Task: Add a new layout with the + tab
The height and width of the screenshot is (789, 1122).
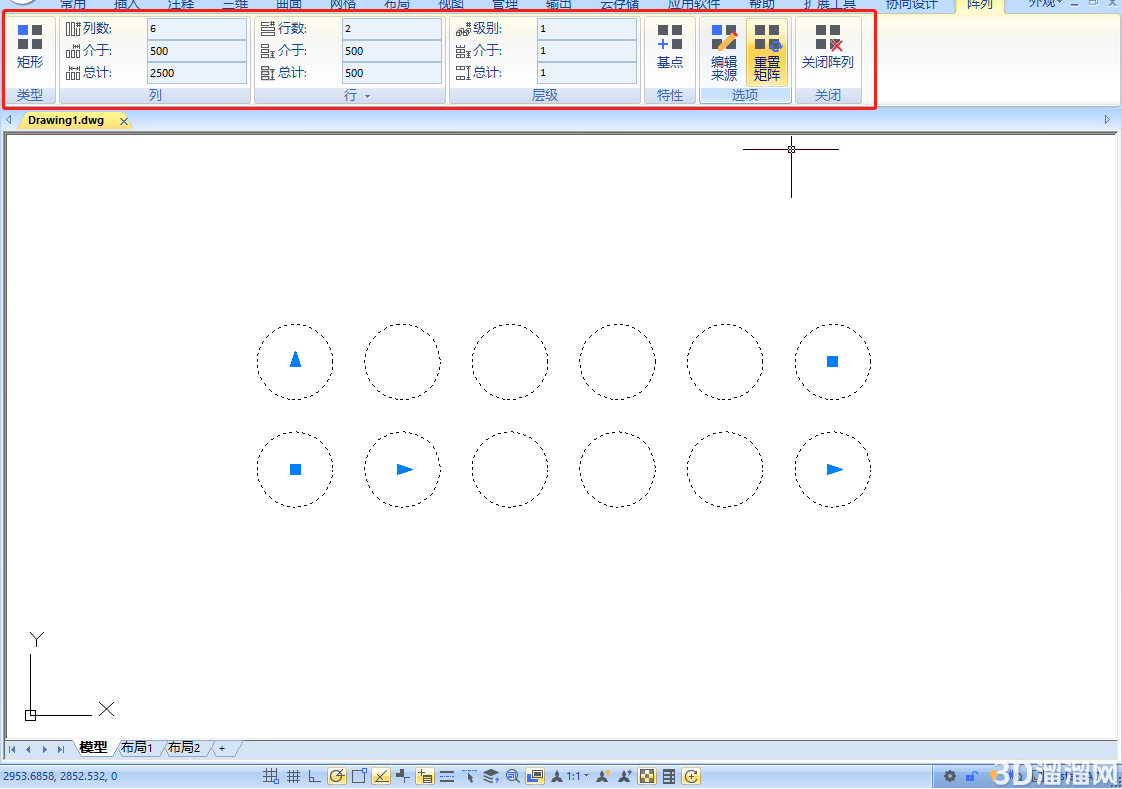Action: coord(222,748)
